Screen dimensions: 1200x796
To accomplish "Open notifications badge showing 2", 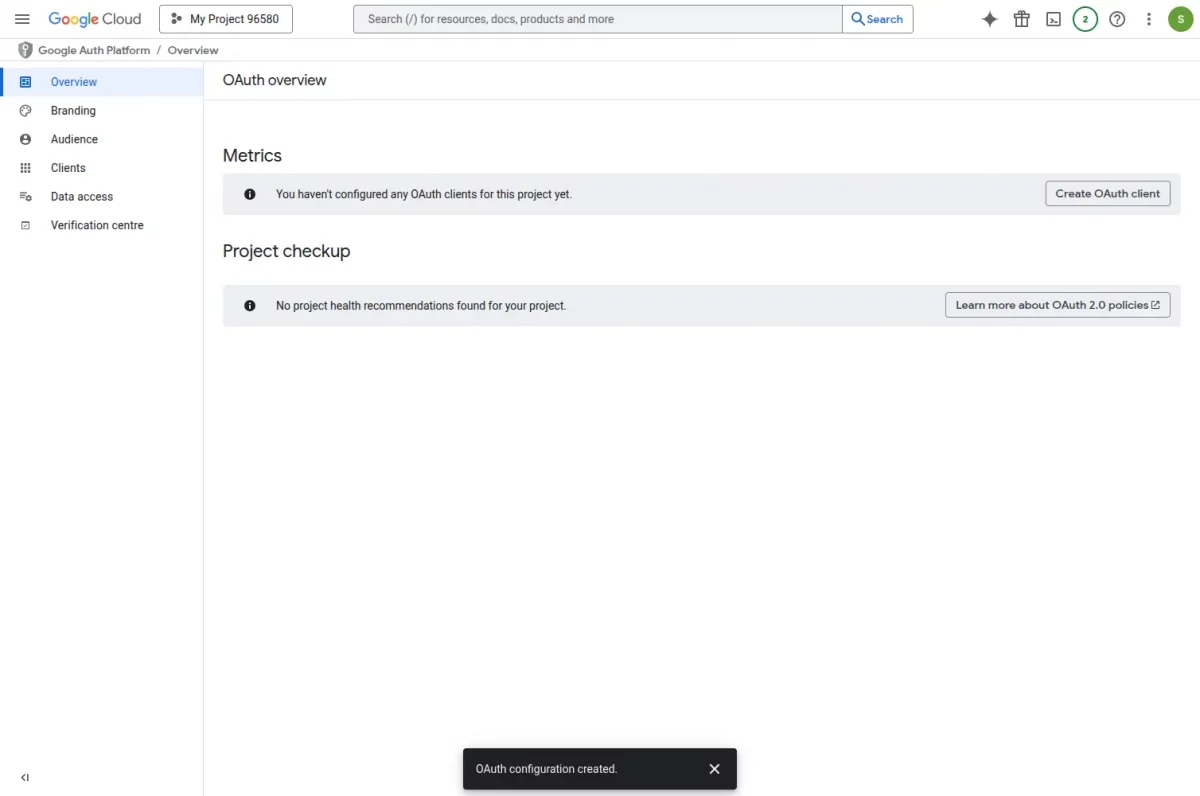I will pyautogui.click(x=1085, y=19).
